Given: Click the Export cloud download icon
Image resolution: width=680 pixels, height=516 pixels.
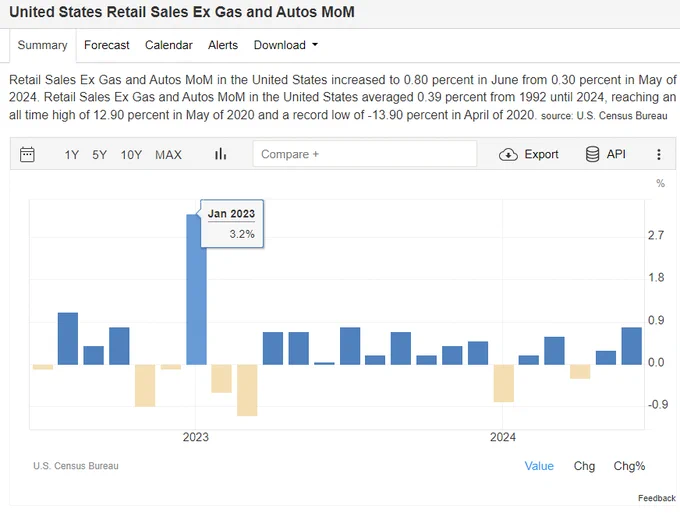Looking at the screenshot, I should click(x=508, y=154).
